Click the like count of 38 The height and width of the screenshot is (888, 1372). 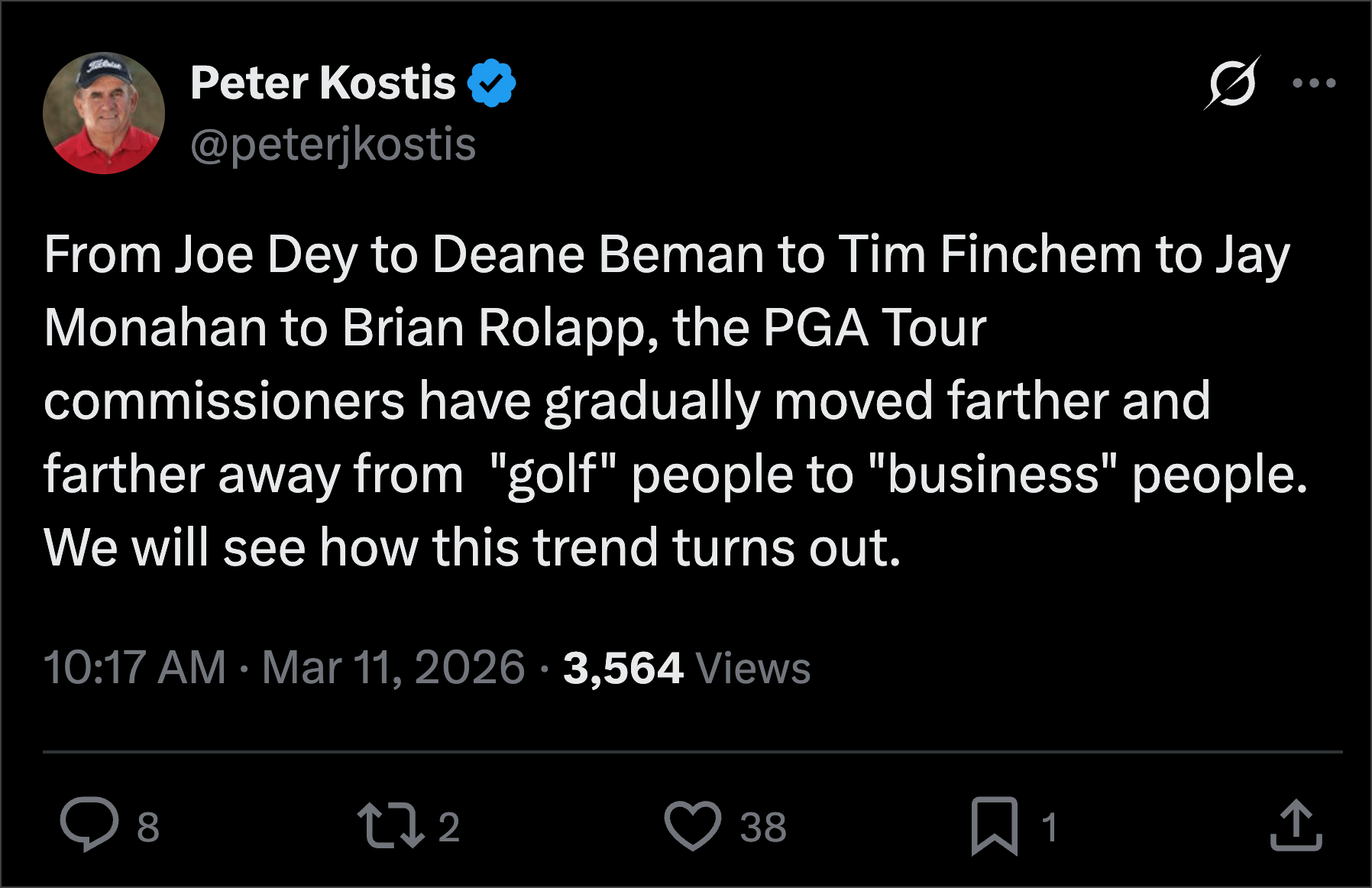click(762, 827)
